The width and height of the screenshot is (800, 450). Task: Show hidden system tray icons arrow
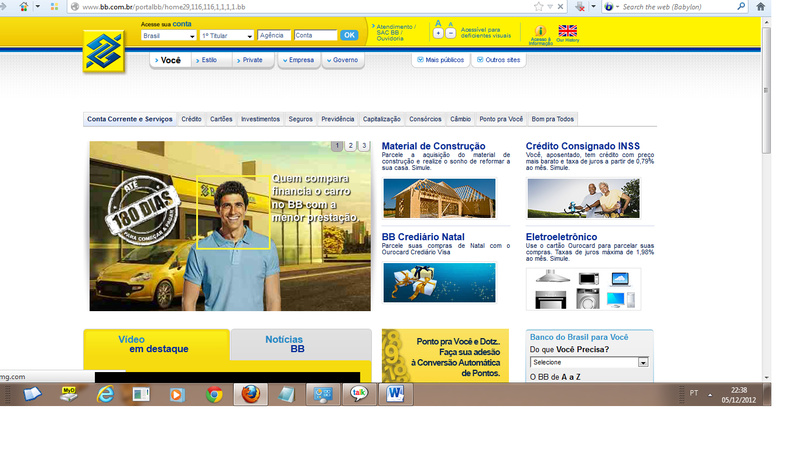click(x=710, y=394)
